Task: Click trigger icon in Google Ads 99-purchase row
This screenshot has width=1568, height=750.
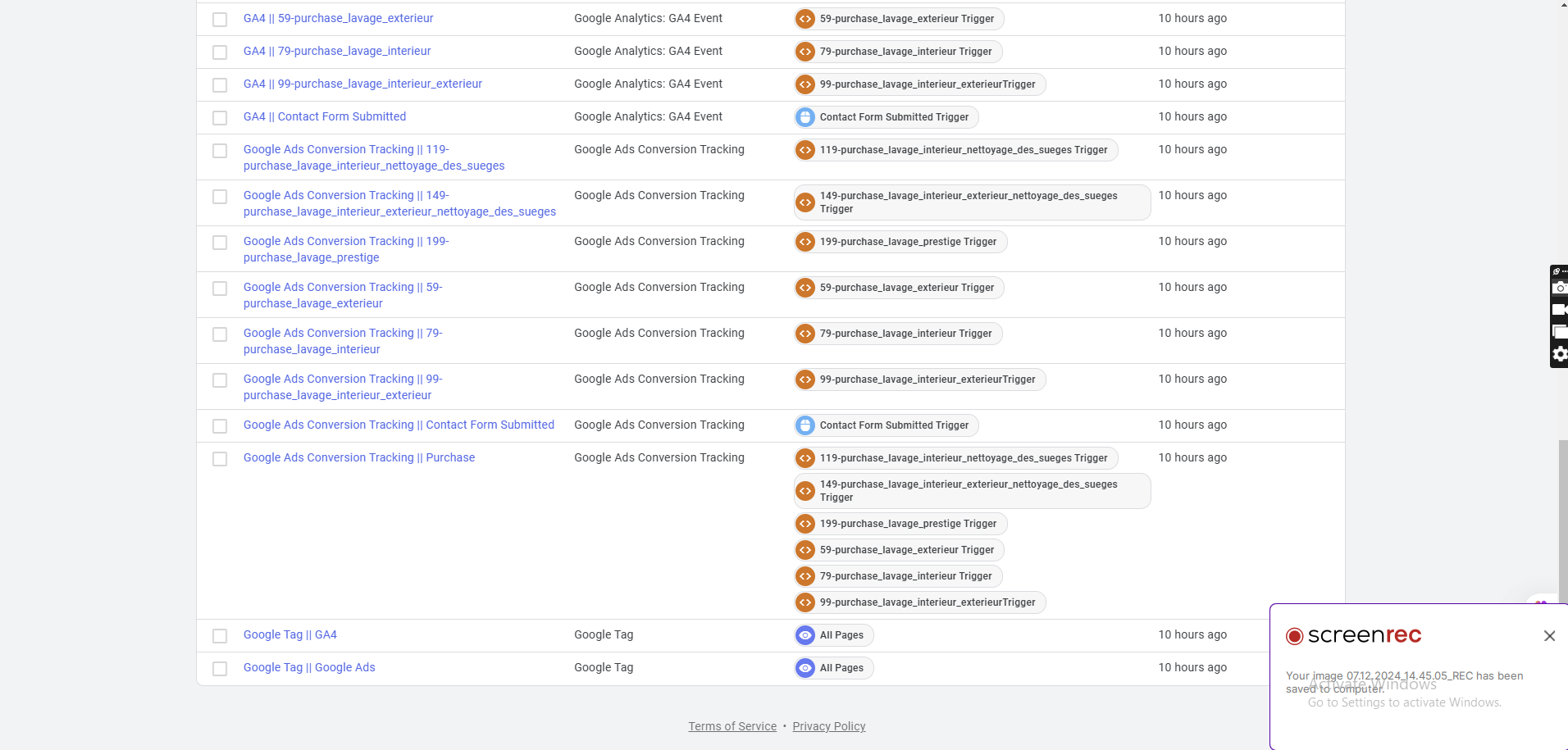Action: (805, 380)
